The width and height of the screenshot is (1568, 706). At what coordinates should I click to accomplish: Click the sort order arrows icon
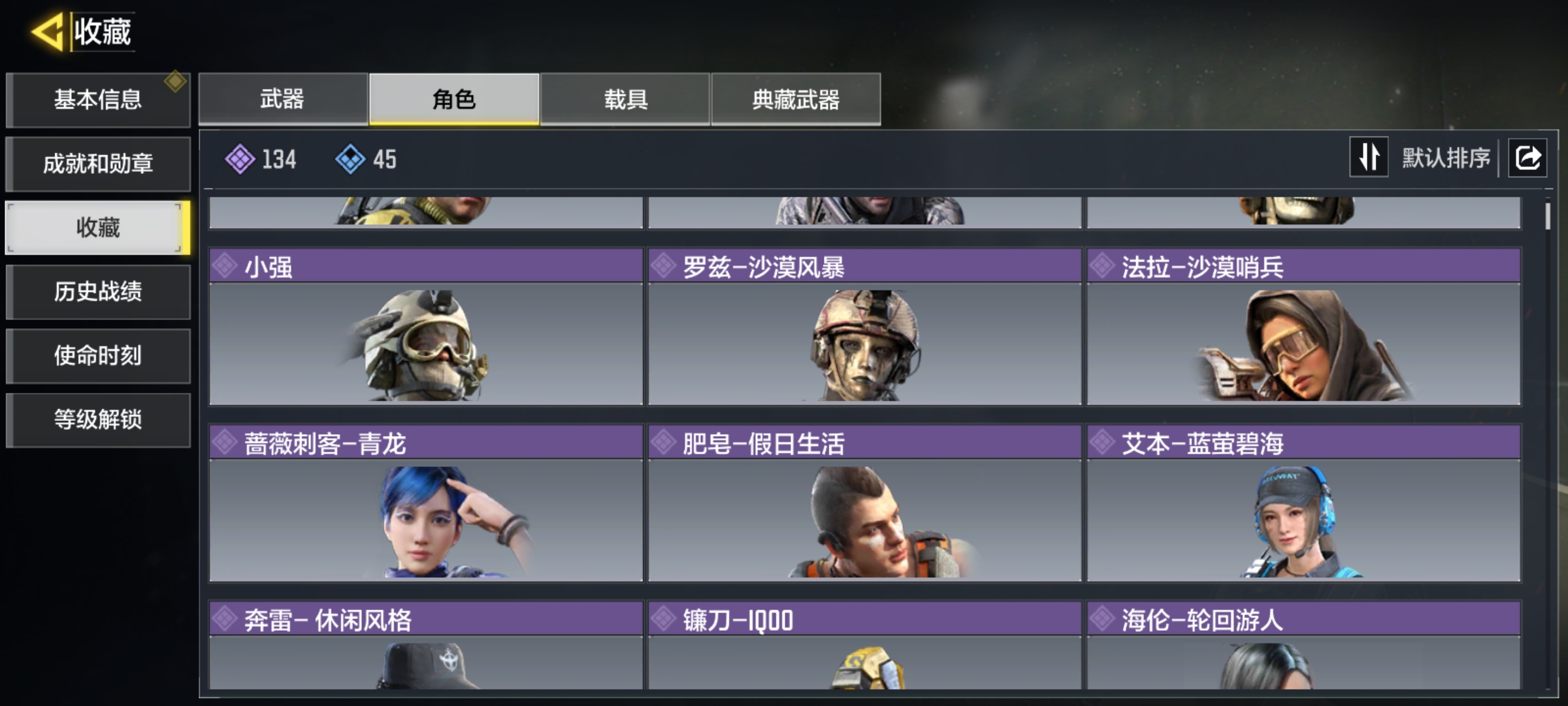1369,158
